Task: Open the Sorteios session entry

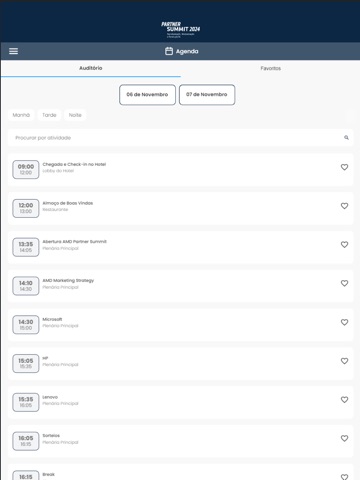Action: tap(180, 441)
